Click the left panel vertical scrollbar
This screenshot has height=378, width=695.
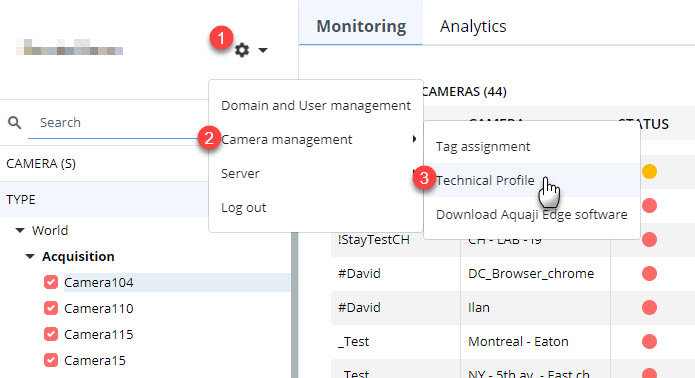tap(295, 305)
